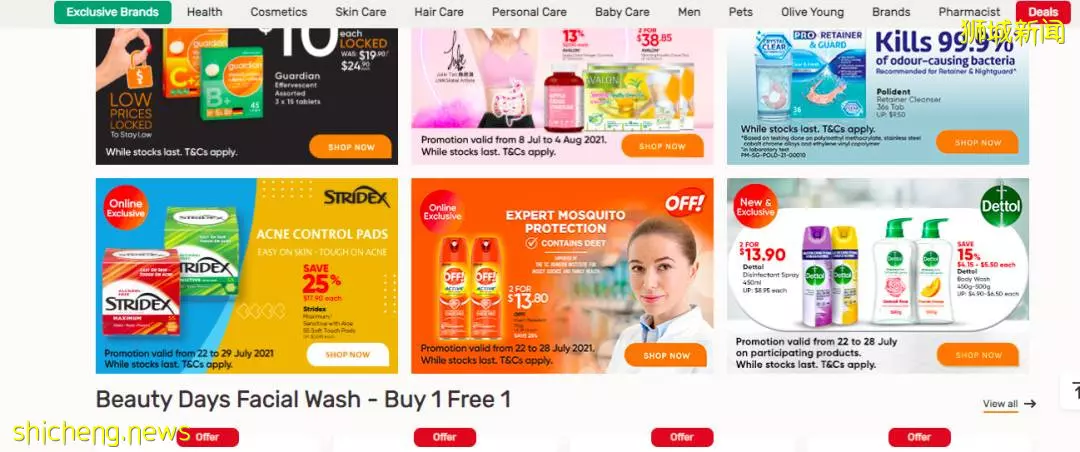This screenshot has height=452, width=1080.
Task: Click Shop Now on Dettol banner
Action: (x=977, y=355)
